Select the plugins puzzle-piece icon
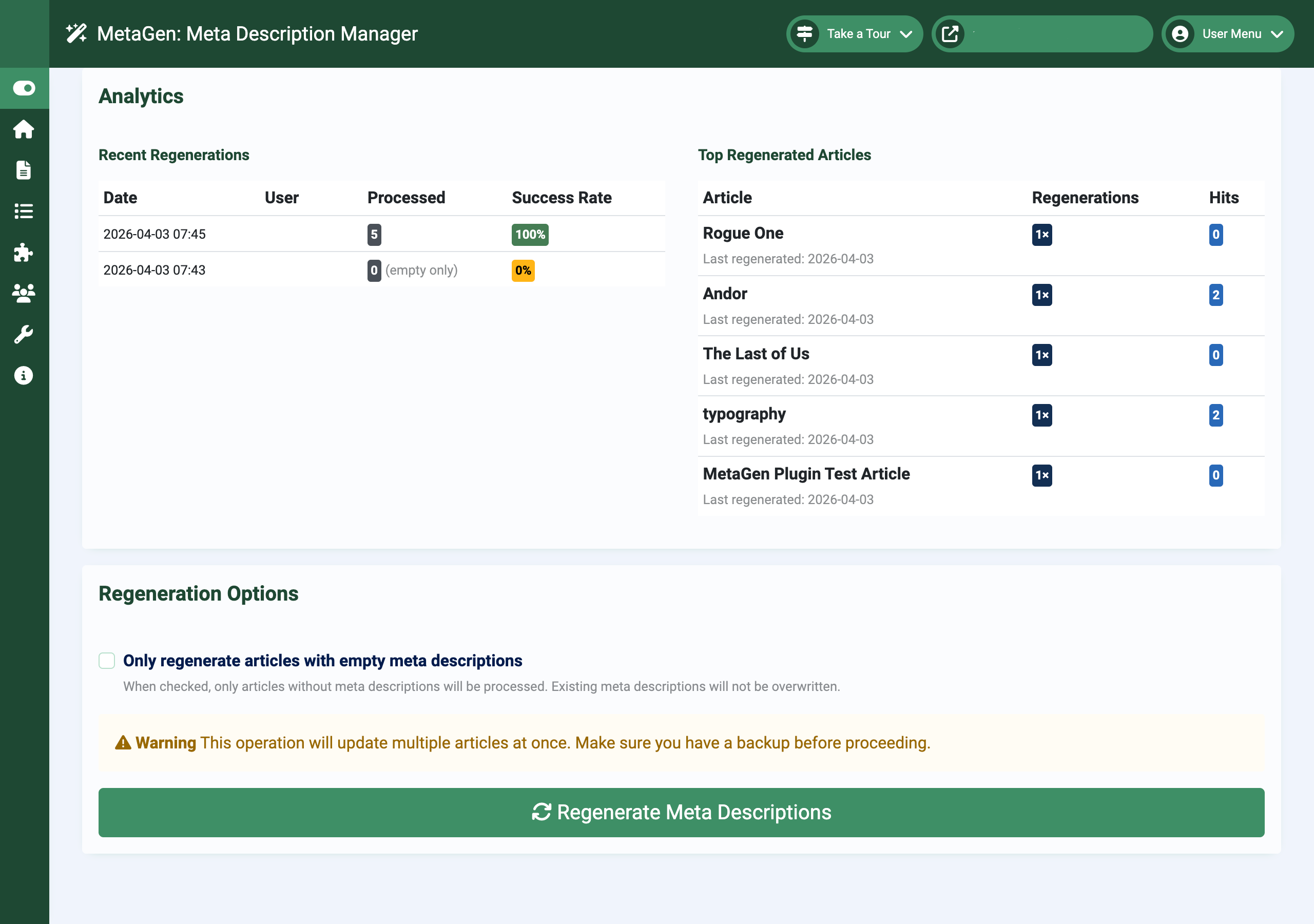The width and height of the screenshot is (1314, 924). tap(24, 253)
